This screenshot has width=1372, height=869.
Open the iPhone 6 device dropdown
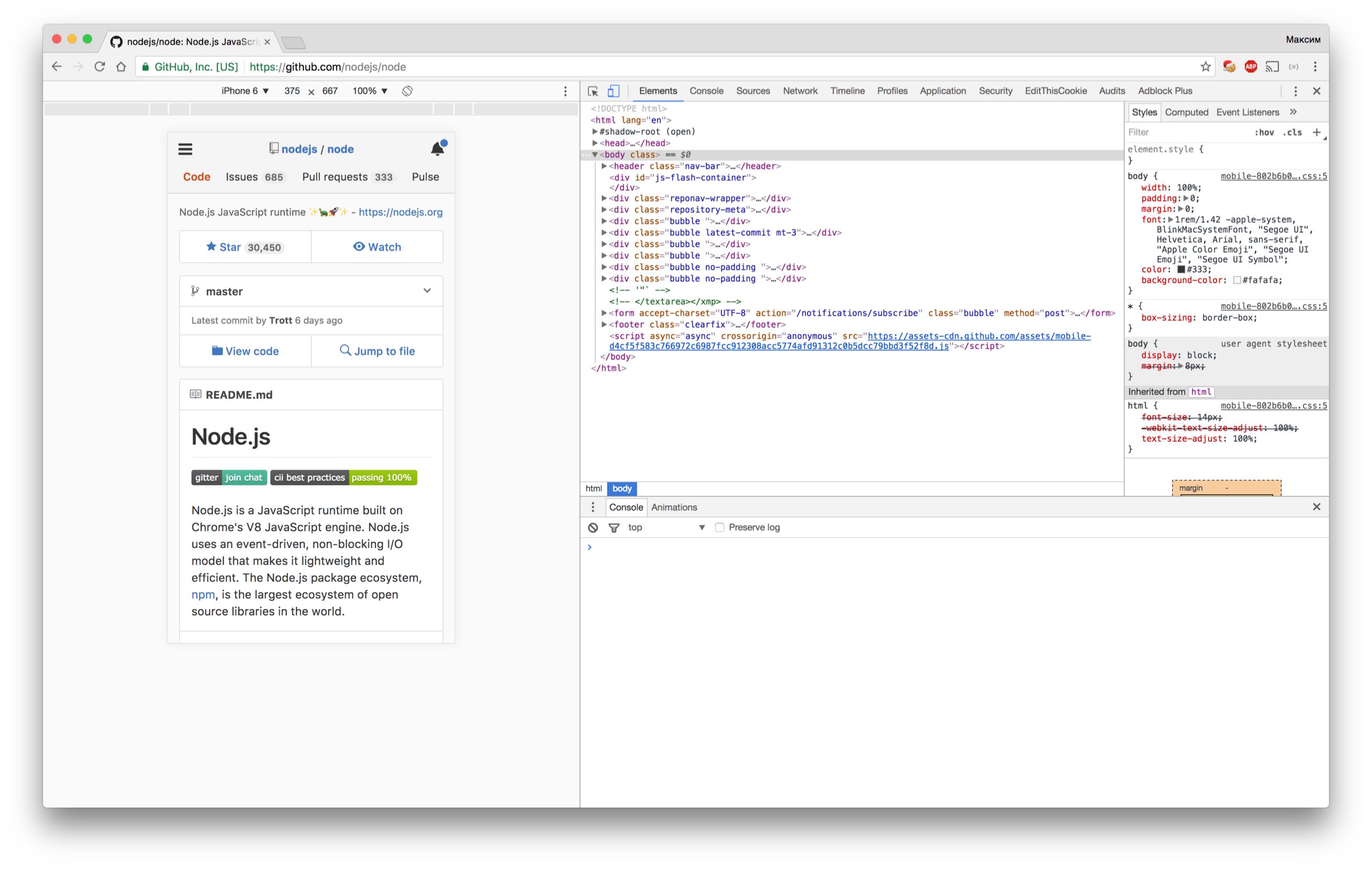tap(245, 91)
